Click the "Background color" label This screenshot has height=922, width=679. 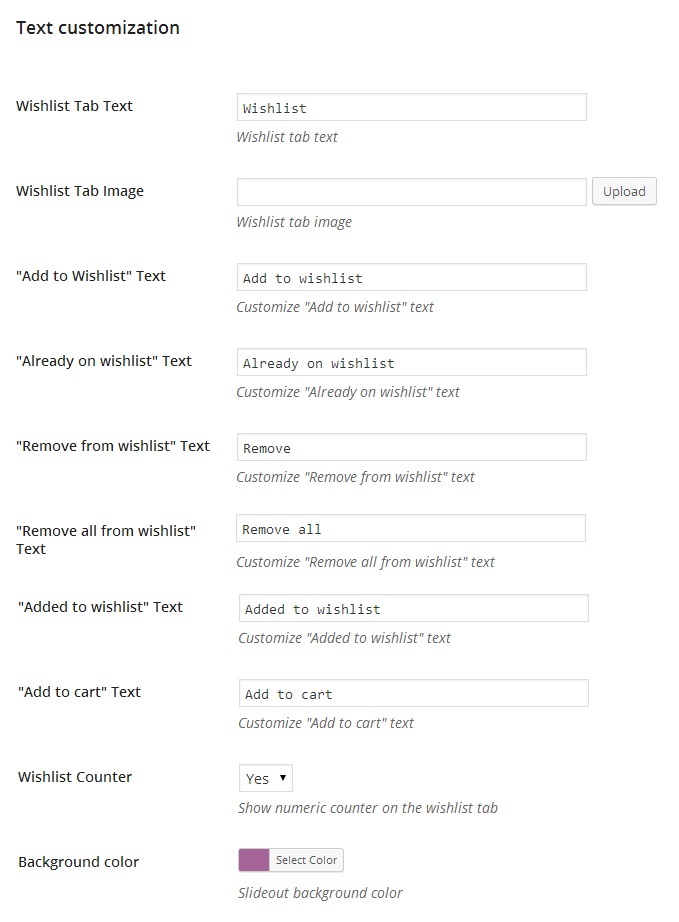click(x=79, y=862)
